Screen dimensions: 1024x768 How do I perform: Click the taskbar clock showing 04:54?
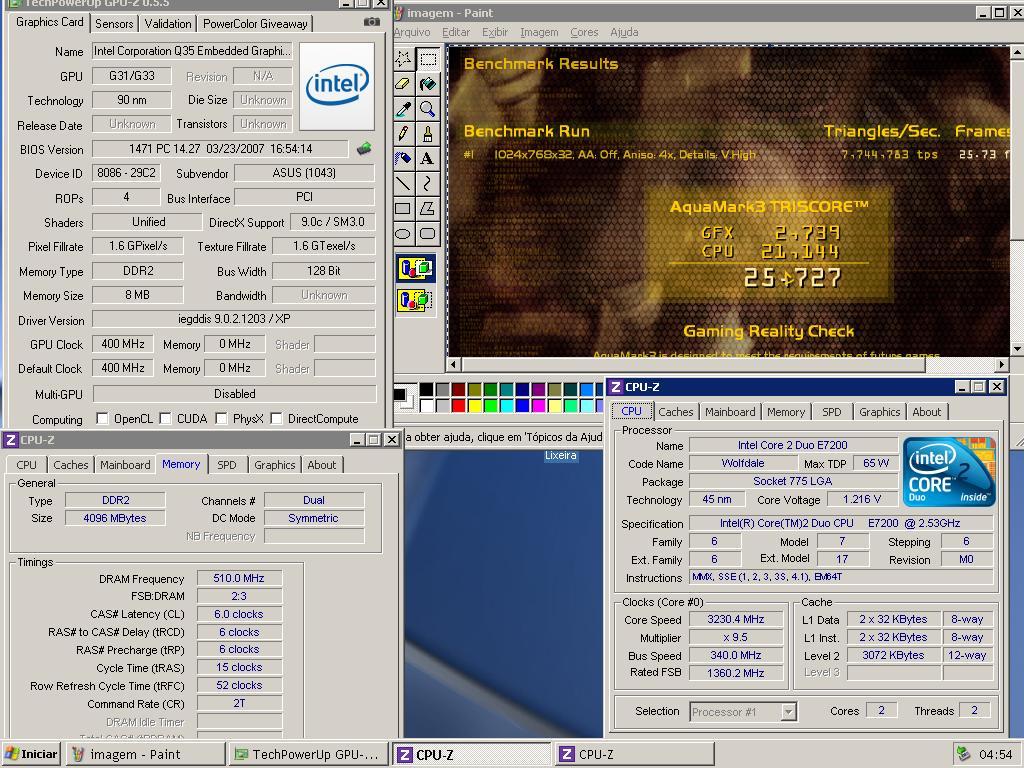point(995,754)
